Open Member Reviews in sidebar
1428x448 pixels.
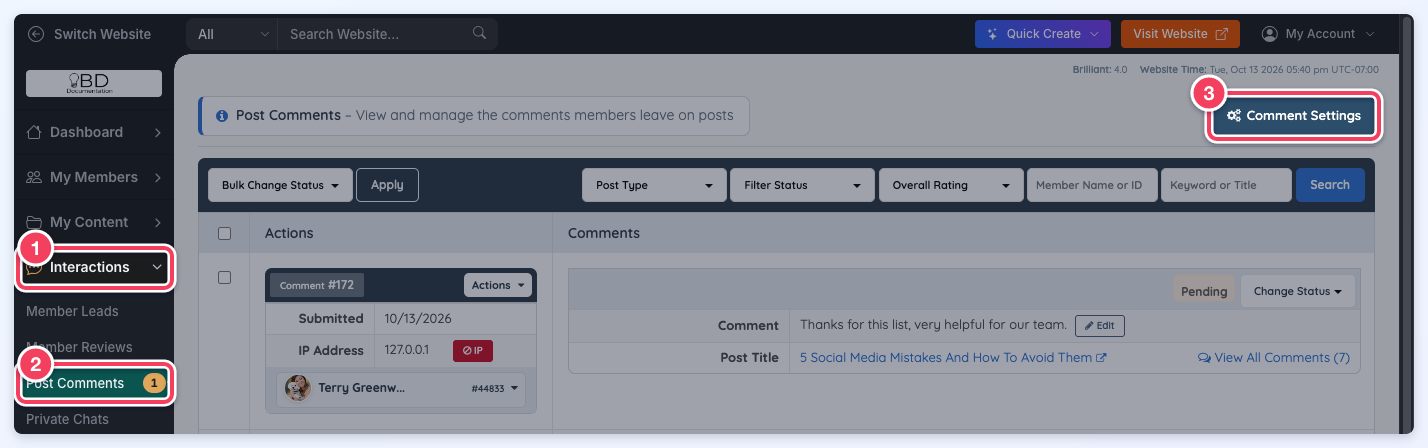coord(79,347)
